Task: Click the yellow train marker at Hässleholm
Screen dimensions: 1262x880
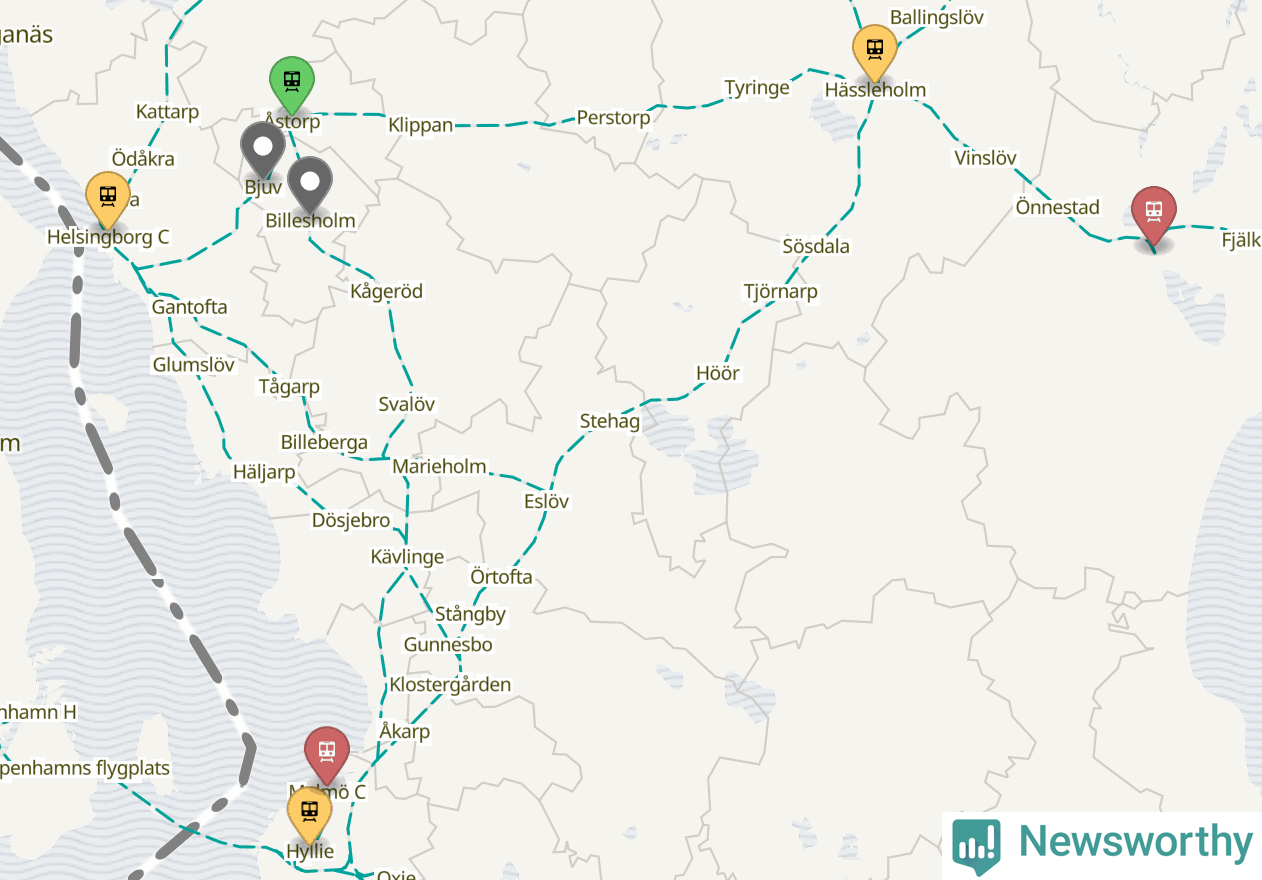Action: 875,53
